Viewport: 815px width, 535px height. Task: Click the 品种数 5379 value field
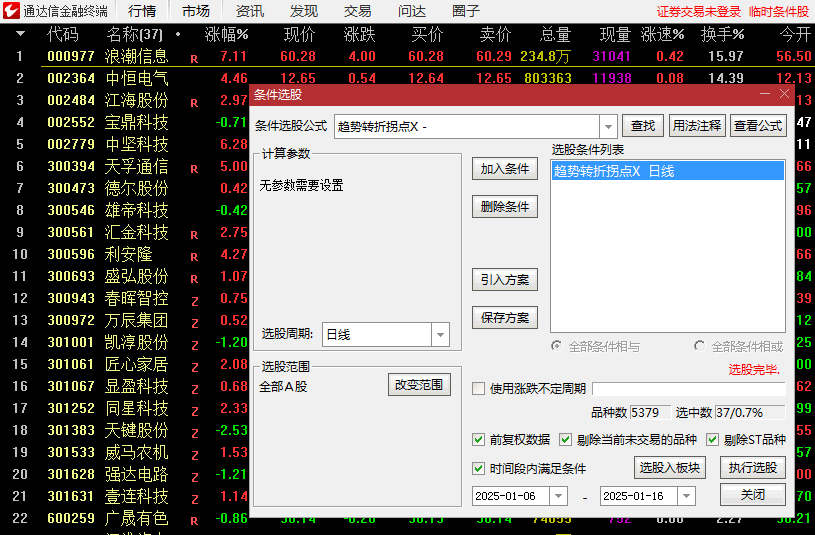point(650,413)
